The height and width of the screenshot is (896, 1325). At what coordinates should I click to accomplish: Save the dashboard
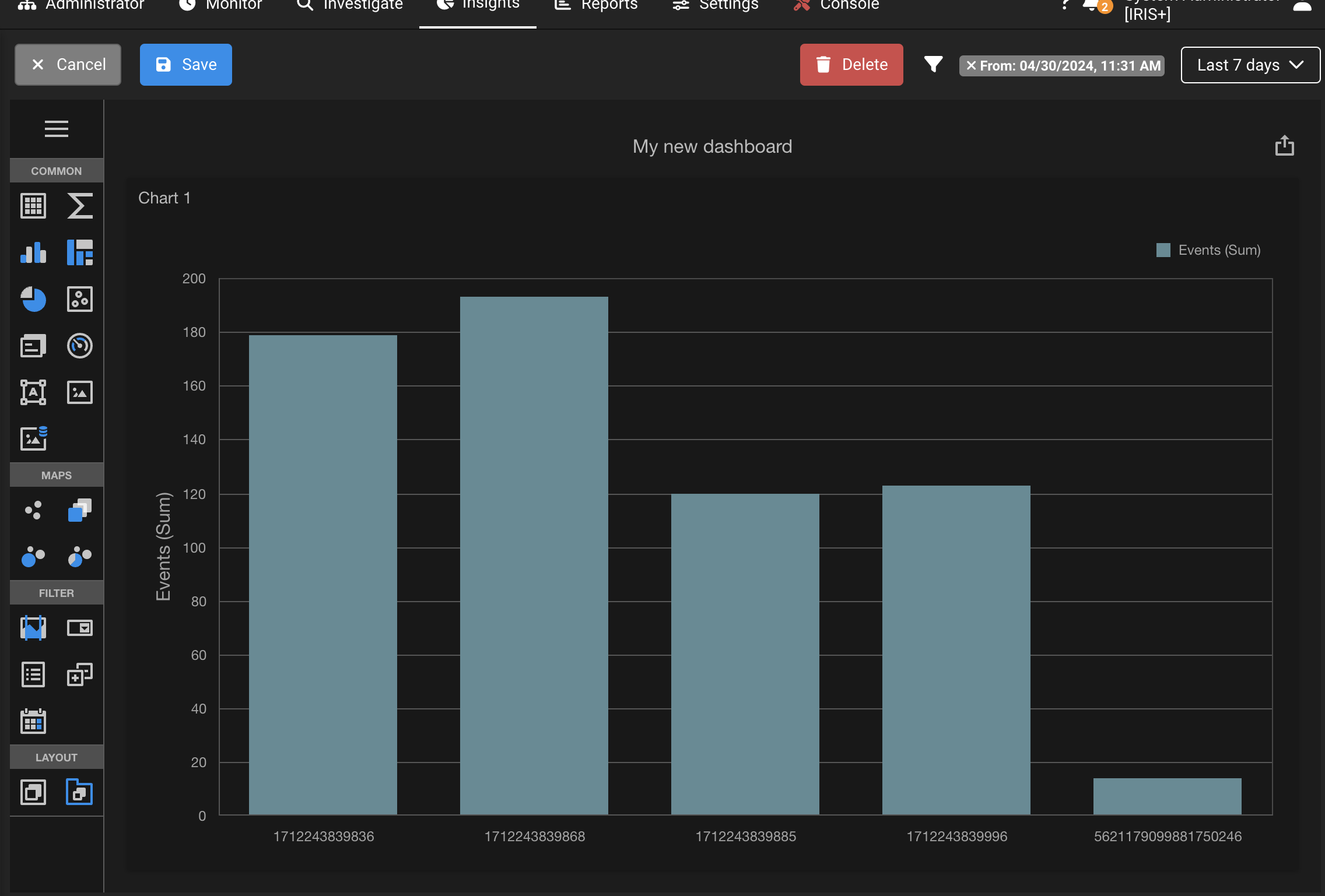[185, 65]
